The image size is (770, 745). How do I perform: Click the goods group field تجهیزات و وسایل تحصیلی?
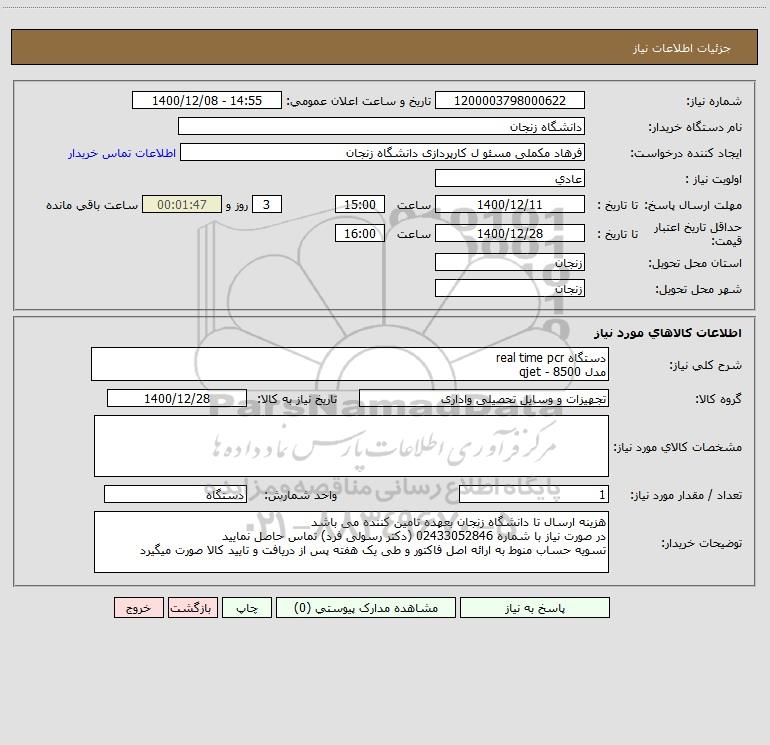484,398
